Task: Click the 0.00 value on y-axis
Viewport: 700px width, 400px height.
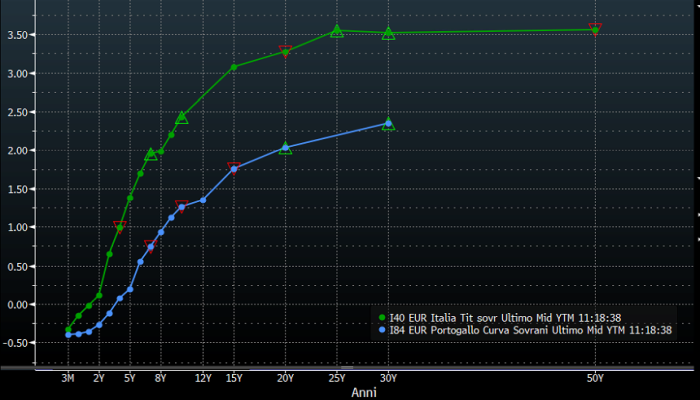Action: tap(18, 304)
